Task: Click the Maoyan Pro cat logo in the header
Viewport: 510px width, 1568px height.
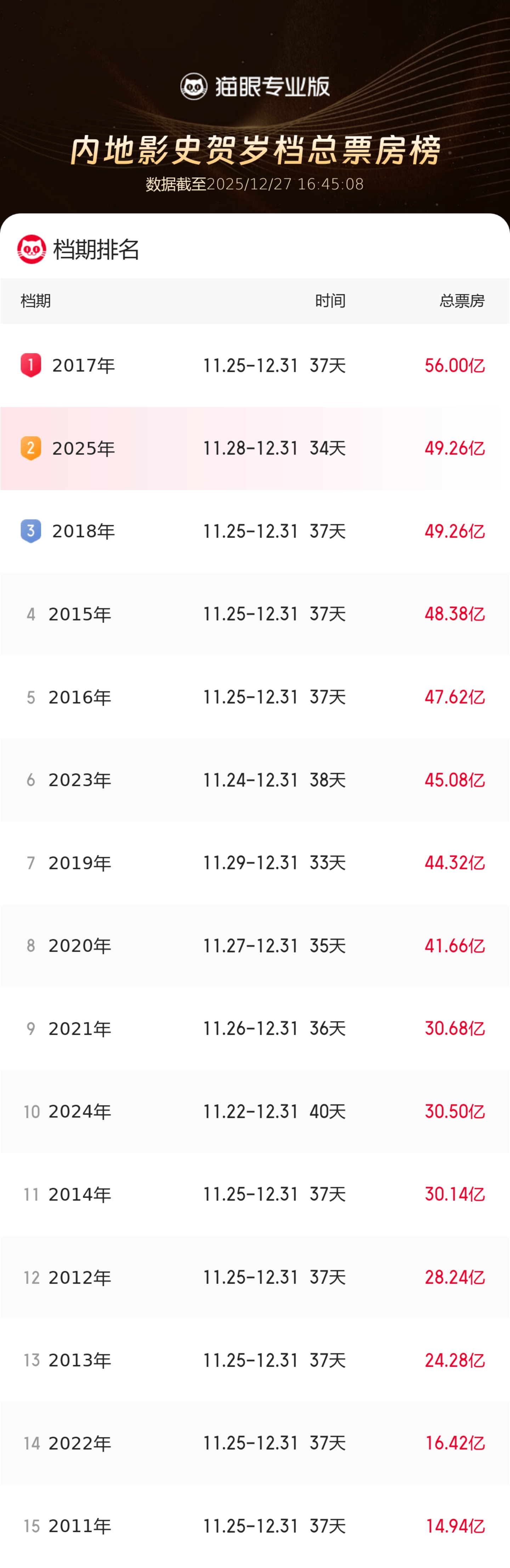Action: 193,86
